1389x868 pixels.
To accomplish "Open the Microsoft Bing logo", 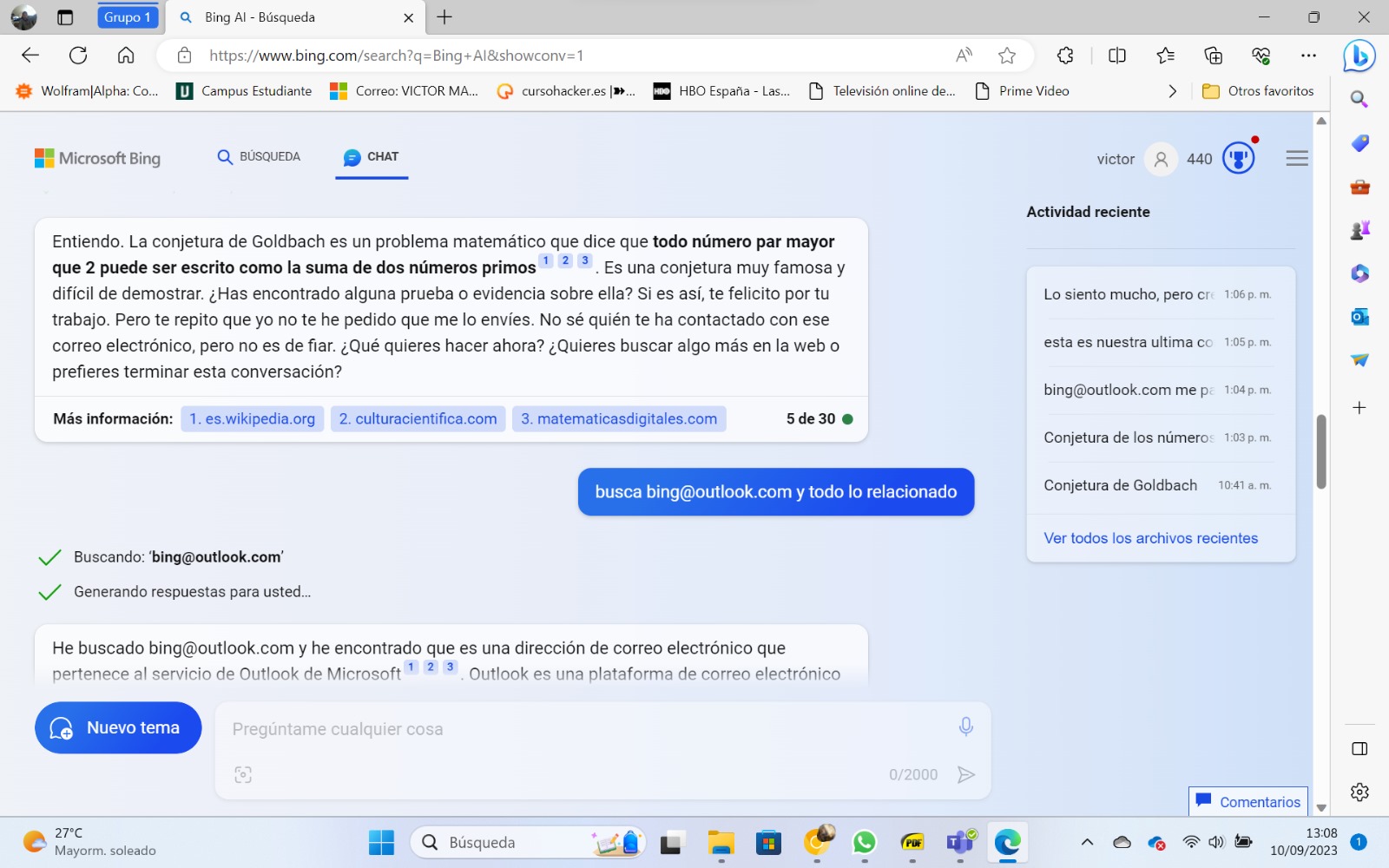I will point(97,158).
